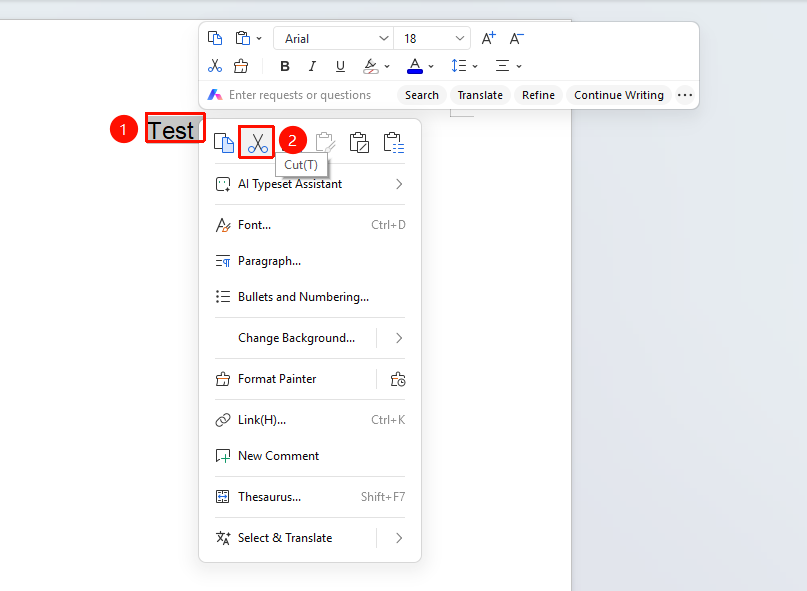Image resolution: width=807 pixels, height=591 pixels.
Task: Click the Copy icon at the top of the context menu
Action: tap(224, 143)
